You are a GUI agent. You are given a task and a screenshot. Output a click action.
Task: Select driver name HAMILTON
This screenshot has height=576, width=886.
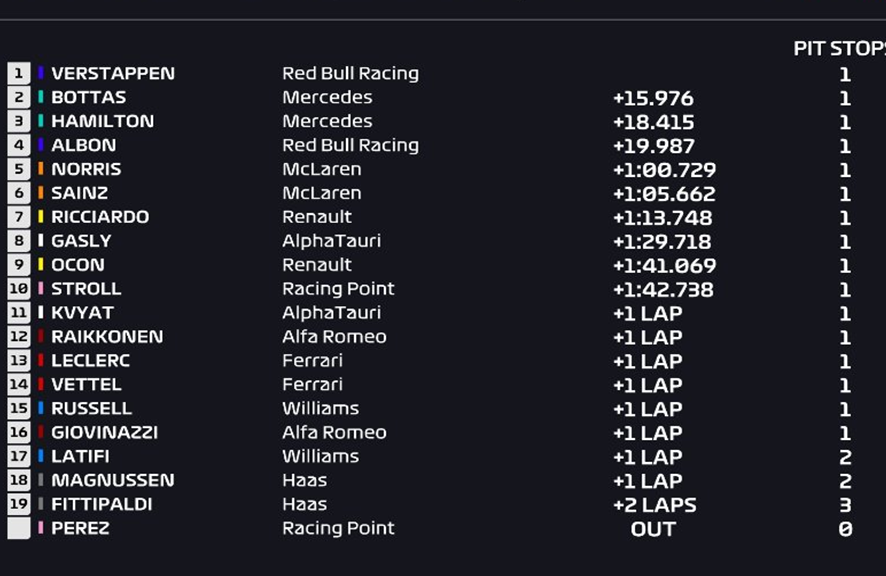[102, 121]
